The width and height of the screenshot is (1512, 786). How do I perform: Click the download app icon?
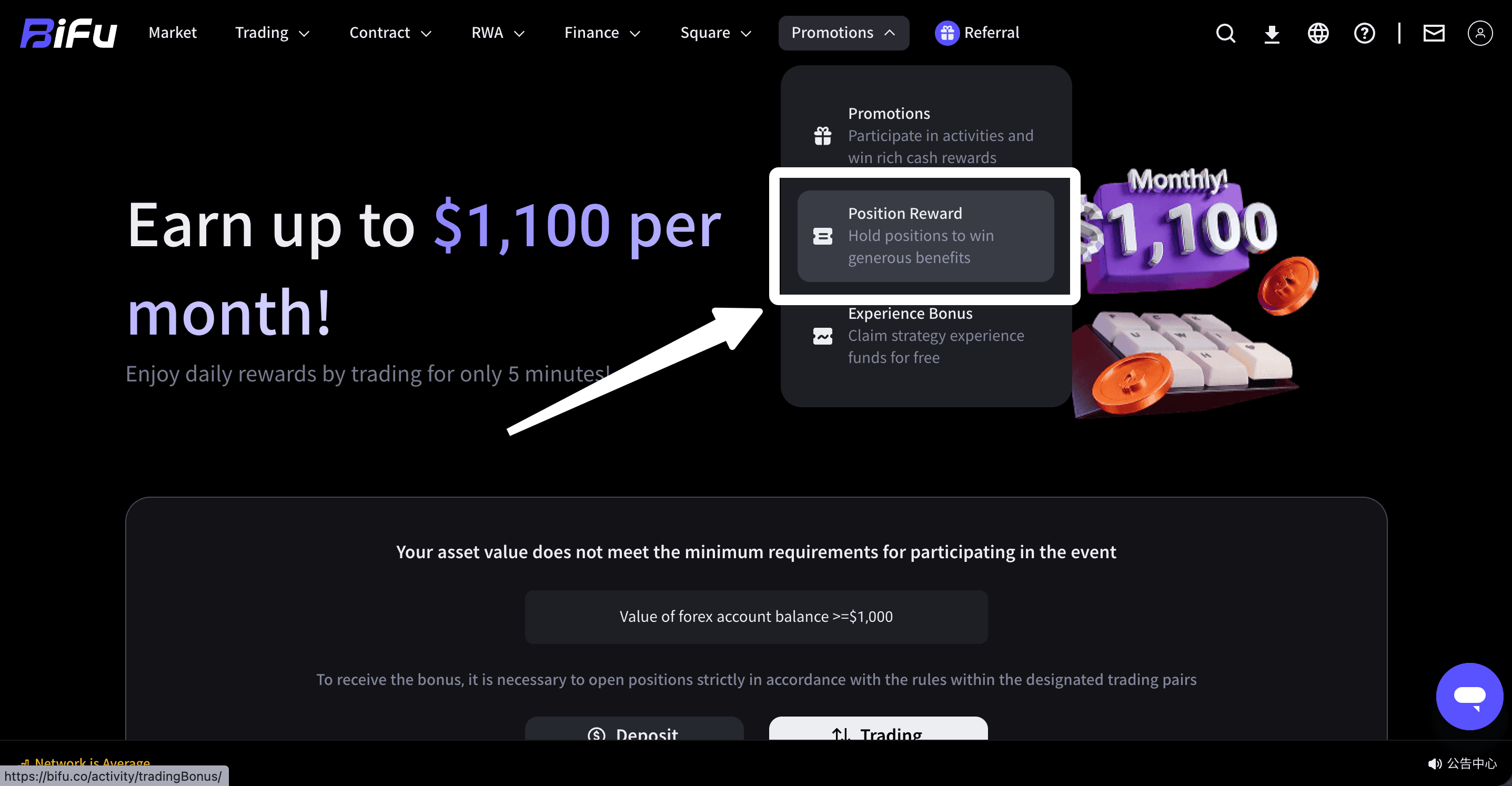(x=1272, y=34)
